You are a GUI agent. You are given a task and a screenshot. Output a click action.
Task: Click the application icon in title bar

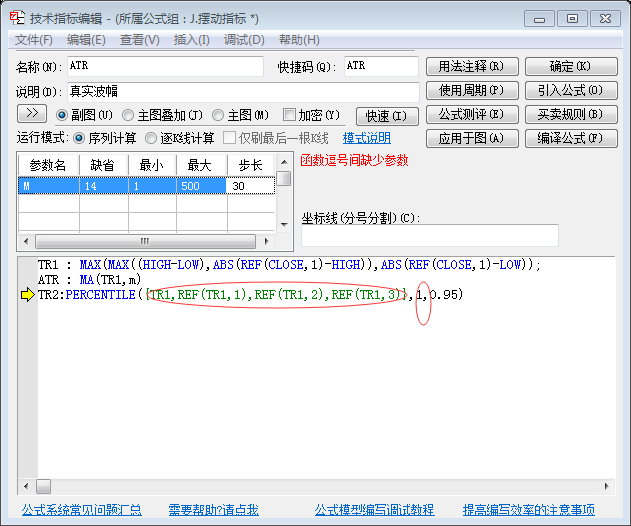pyautogui.click(x=17, y=19)
